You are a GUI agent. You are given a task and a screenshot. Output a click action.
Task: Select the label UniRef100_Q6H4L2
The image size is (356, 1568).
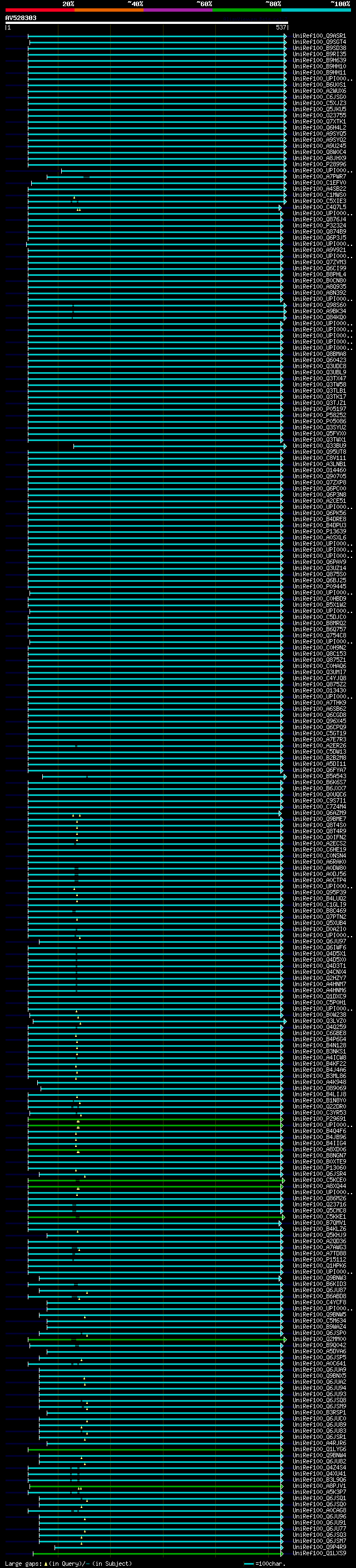click(x=319, y=127)
